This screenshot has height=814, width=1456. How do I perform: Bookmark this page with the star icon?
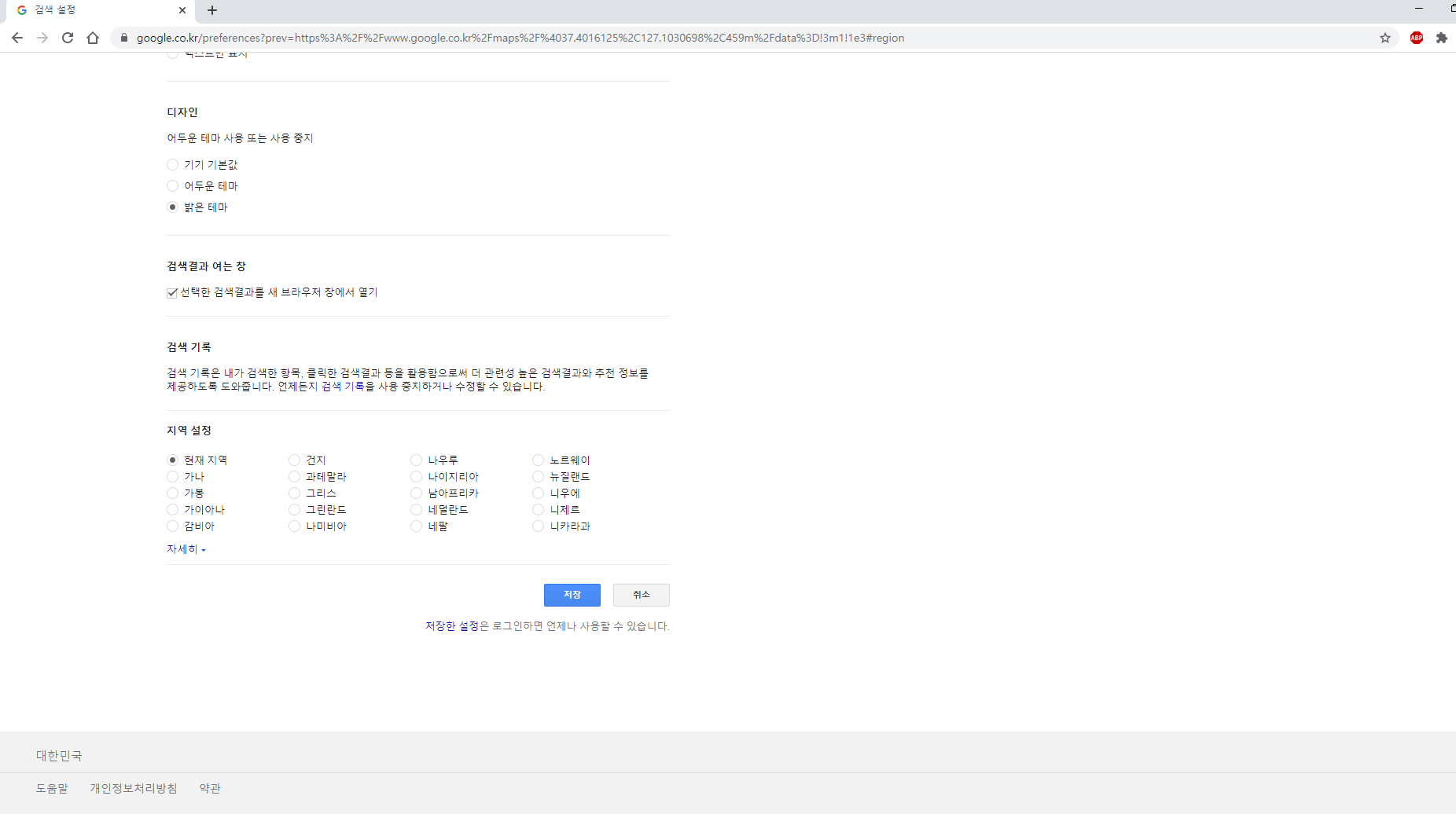pyautogui.click(x=1385, y=38)
